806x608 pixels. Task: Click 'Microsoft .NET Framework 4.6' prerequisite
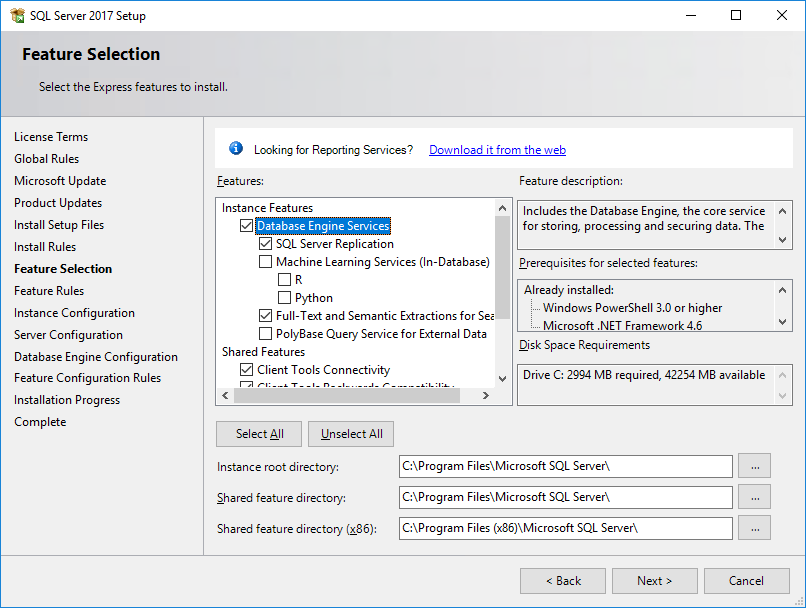(622, 325)
